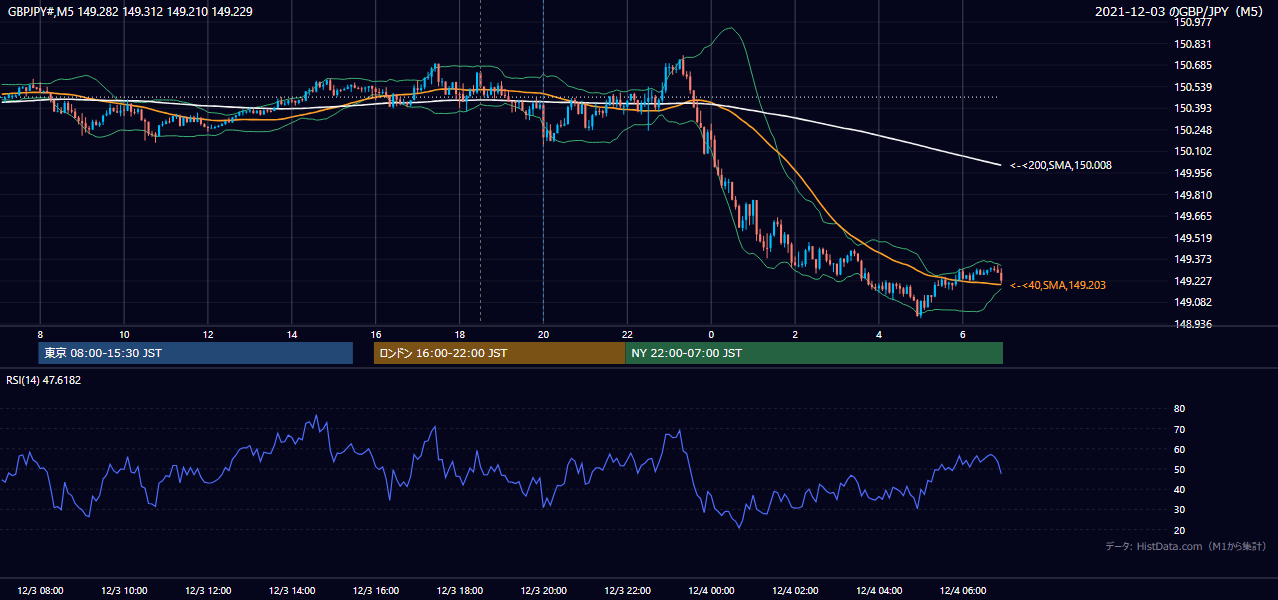
Task: Click the 2021-12-03 GBP/JPY (M5) chart title
Action: click(1181, 12)
